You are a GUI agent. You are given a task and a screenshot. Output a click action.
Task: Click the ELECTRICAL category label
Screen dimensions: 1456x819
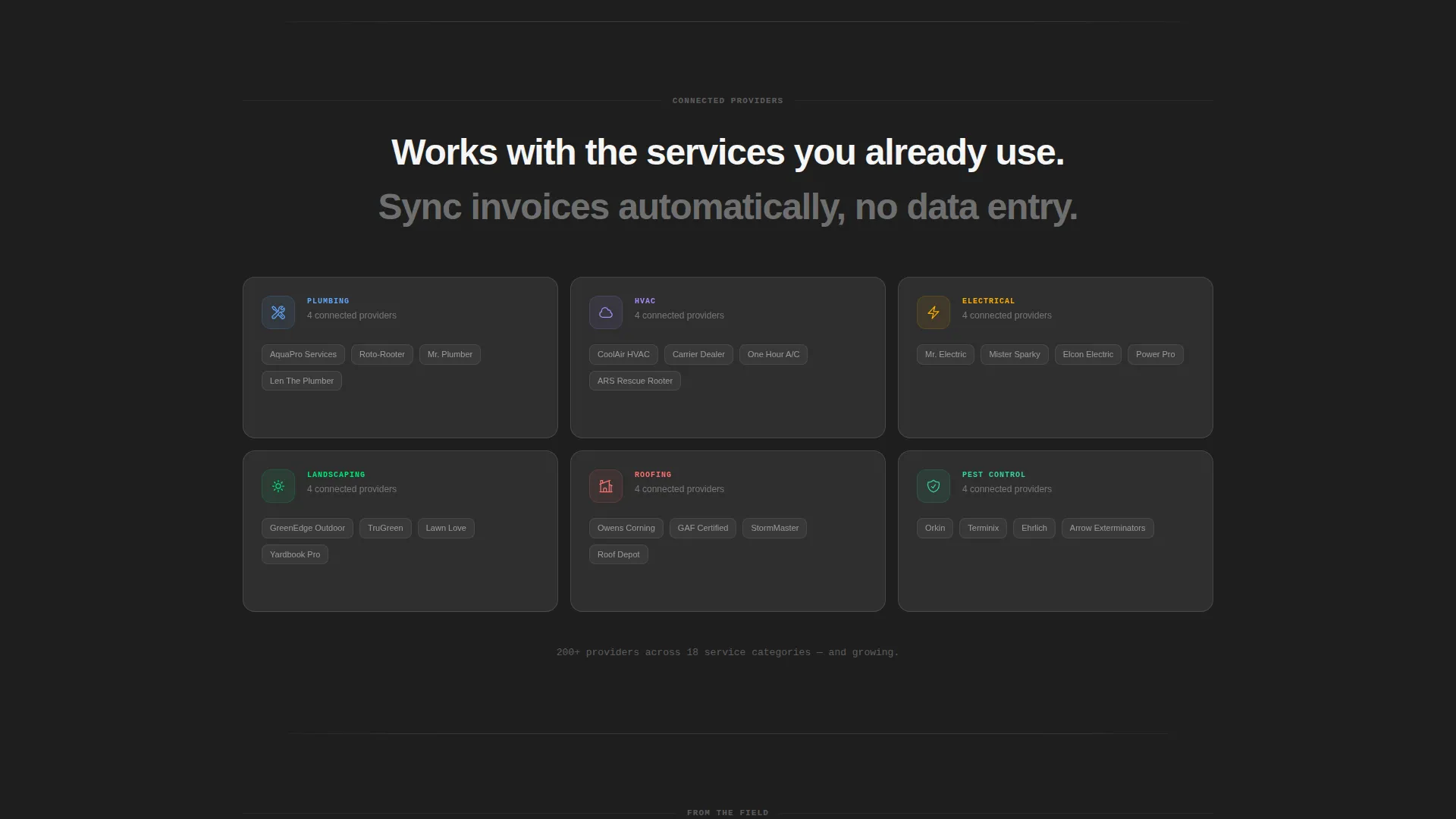click(989, 301)
